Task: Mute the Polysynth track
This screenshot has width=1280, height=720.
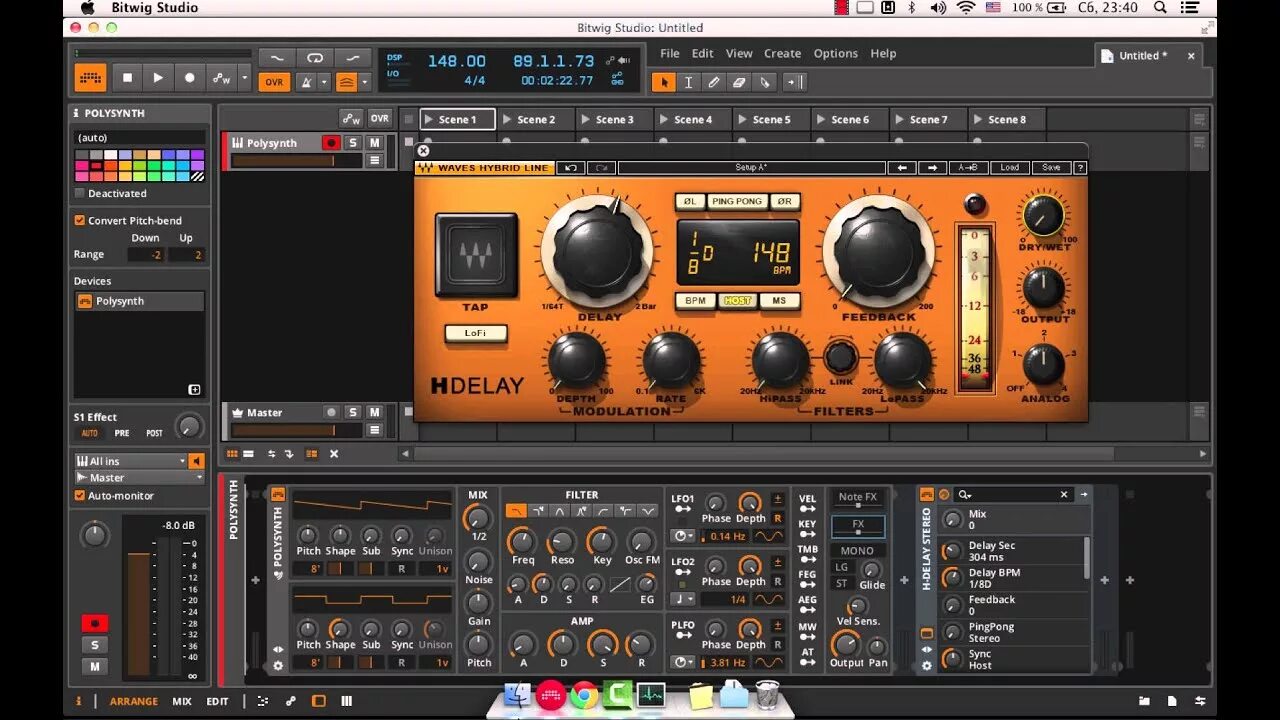Action: tap(375, 143)
